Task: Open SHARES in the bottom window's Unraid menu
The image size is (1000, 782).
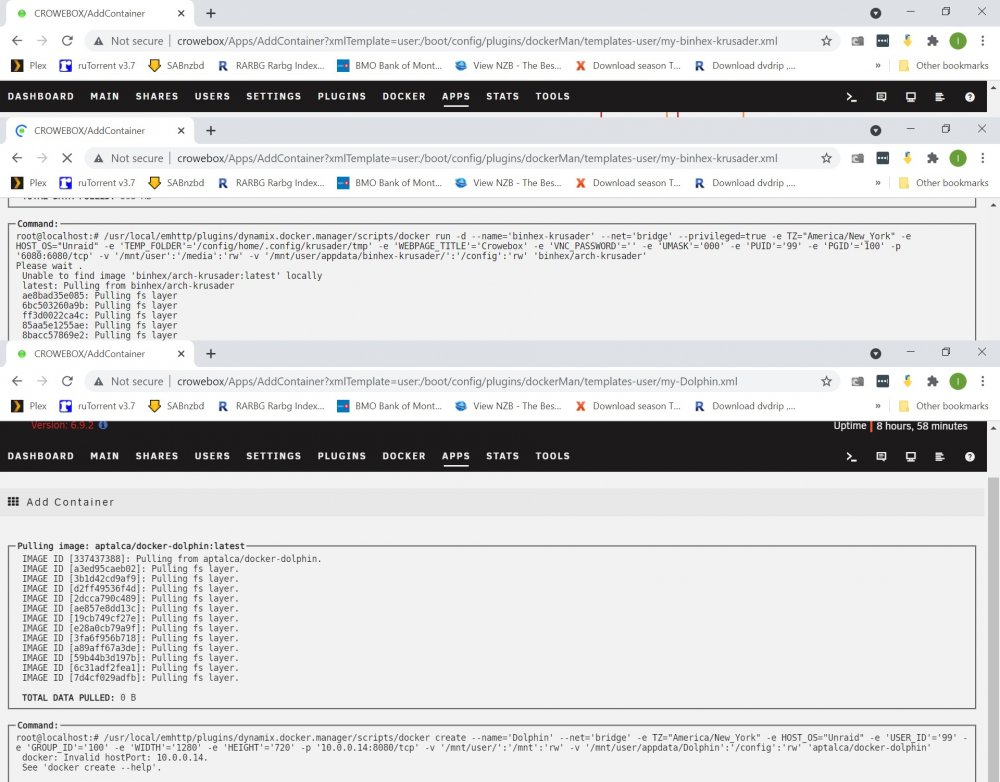Action: pos(157,456)
